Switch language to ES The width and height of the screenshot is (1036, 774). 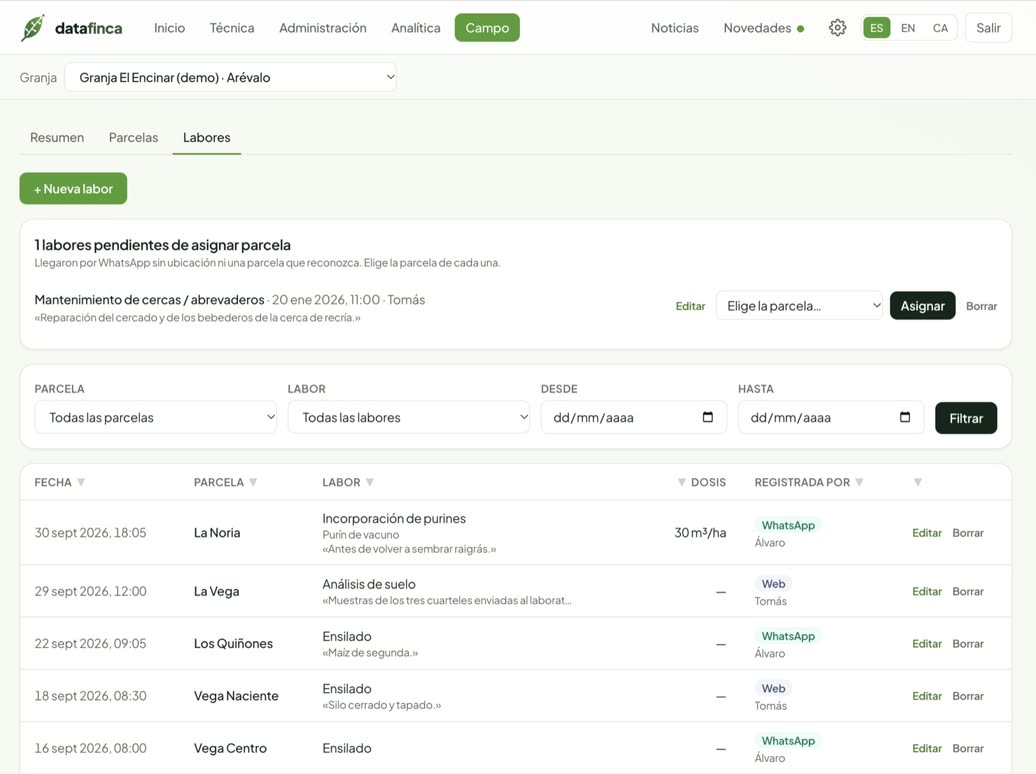876,28
